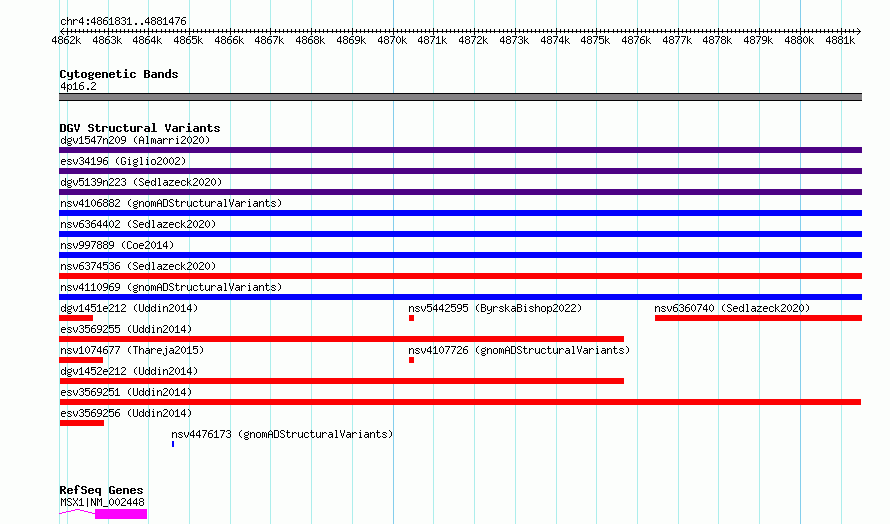The height and width of the screenshot is (524, 890).
Task: Click the 4870k ruler label
Action: pos(392,40)
